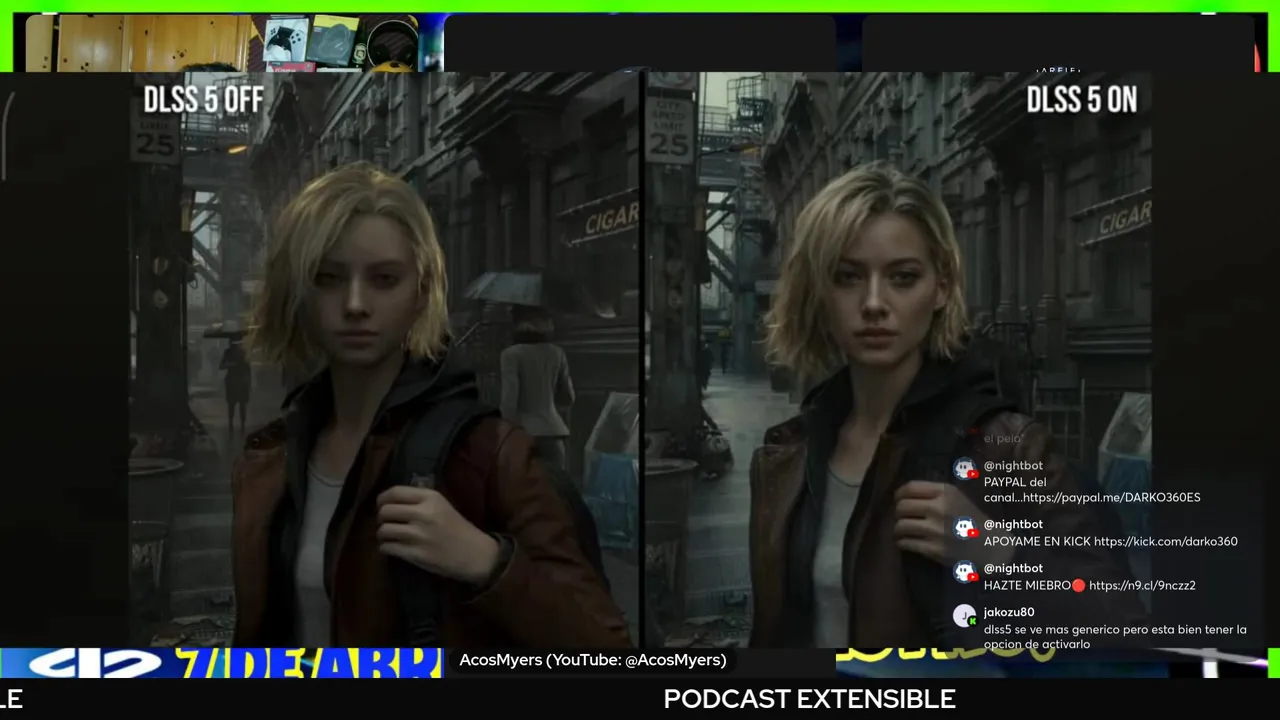Click the jakozu80 username in chat
This screenshot has width=1280, height=720.
pyautogui.click(x=1009, y=612)
